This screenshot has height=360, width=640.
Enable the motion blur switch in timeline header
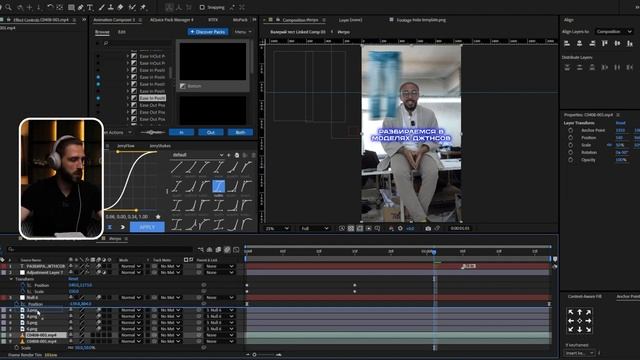click(227, 249)
